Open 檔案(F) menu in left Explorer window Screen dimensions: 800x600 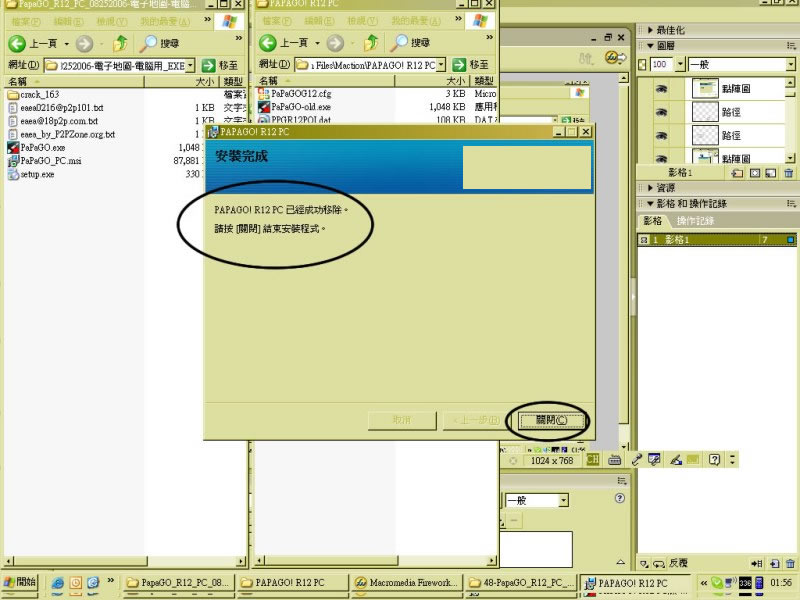coord(26,21)
